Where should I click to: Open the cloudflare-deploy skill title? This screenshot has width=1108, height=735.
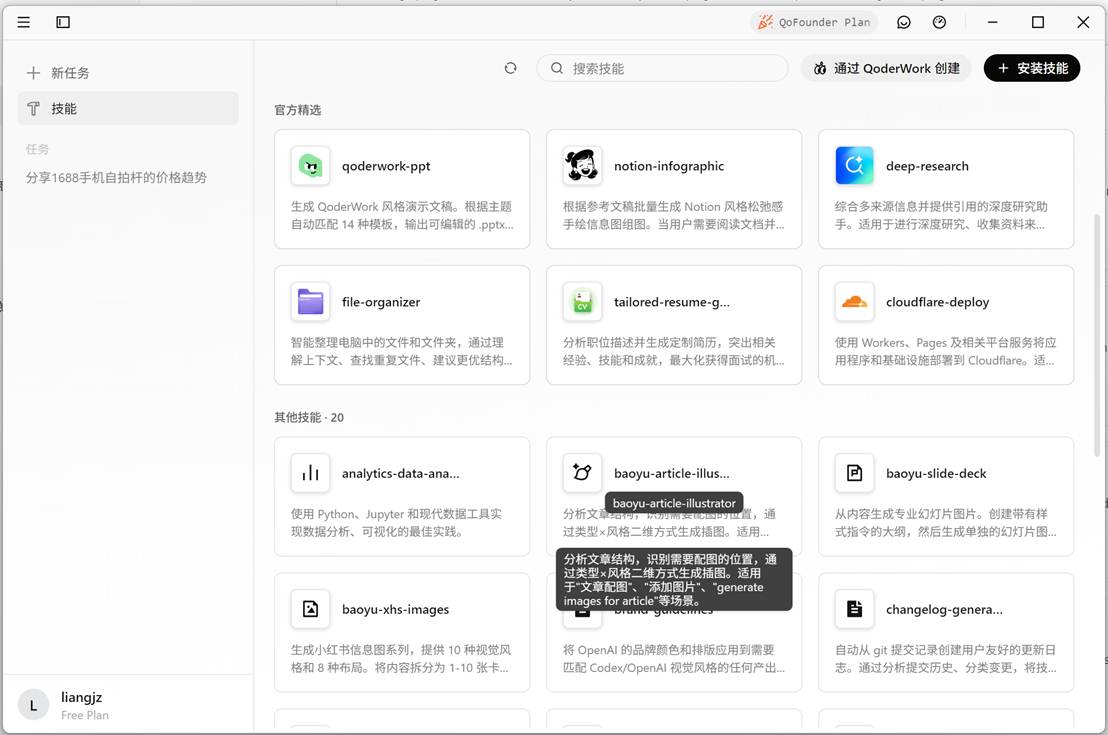937,302
